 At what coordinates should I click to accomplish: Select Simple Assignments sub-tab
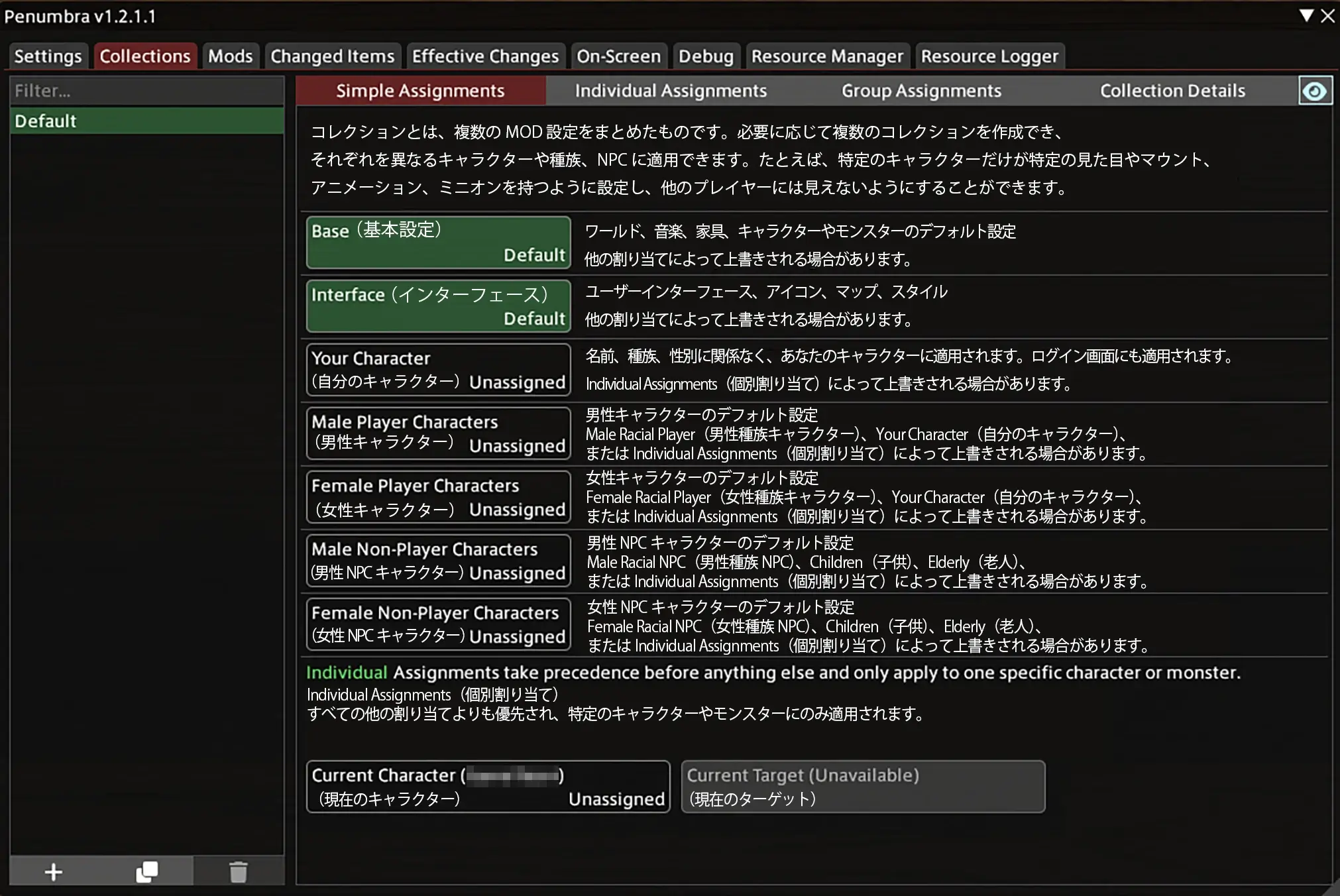pos(421,91)
